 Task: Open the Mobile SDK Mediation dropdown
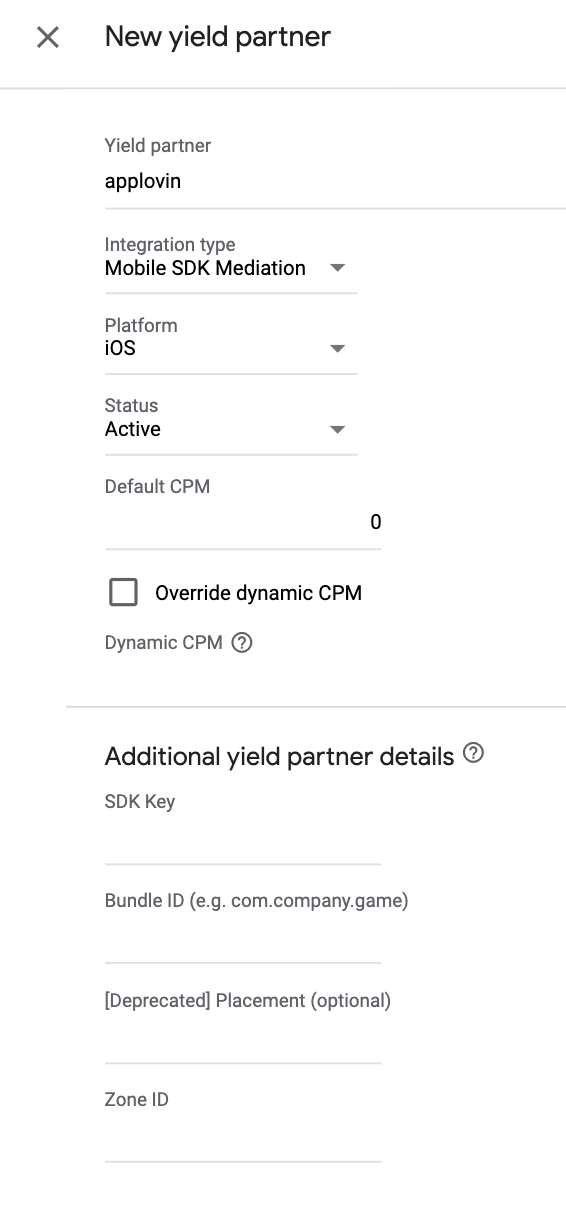point(231,268)
